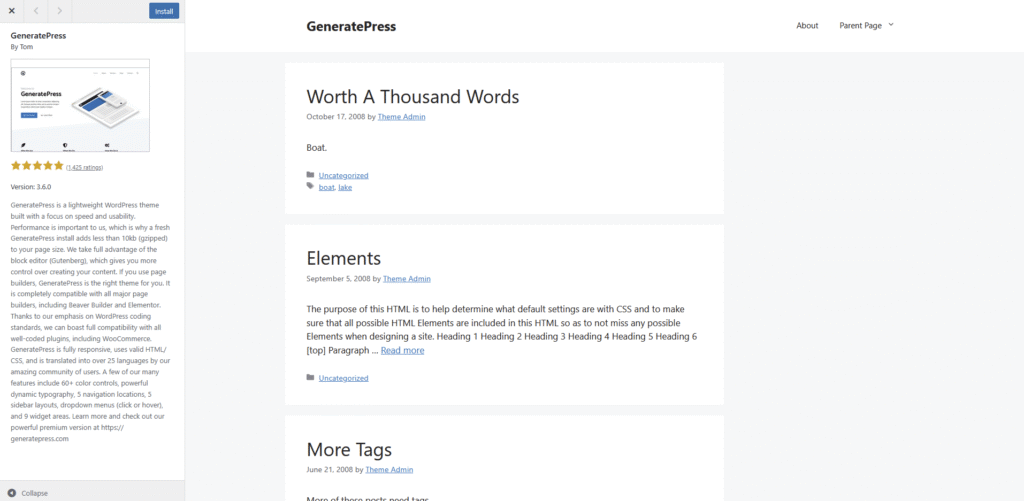Open the lake tag link

point(345,187)
